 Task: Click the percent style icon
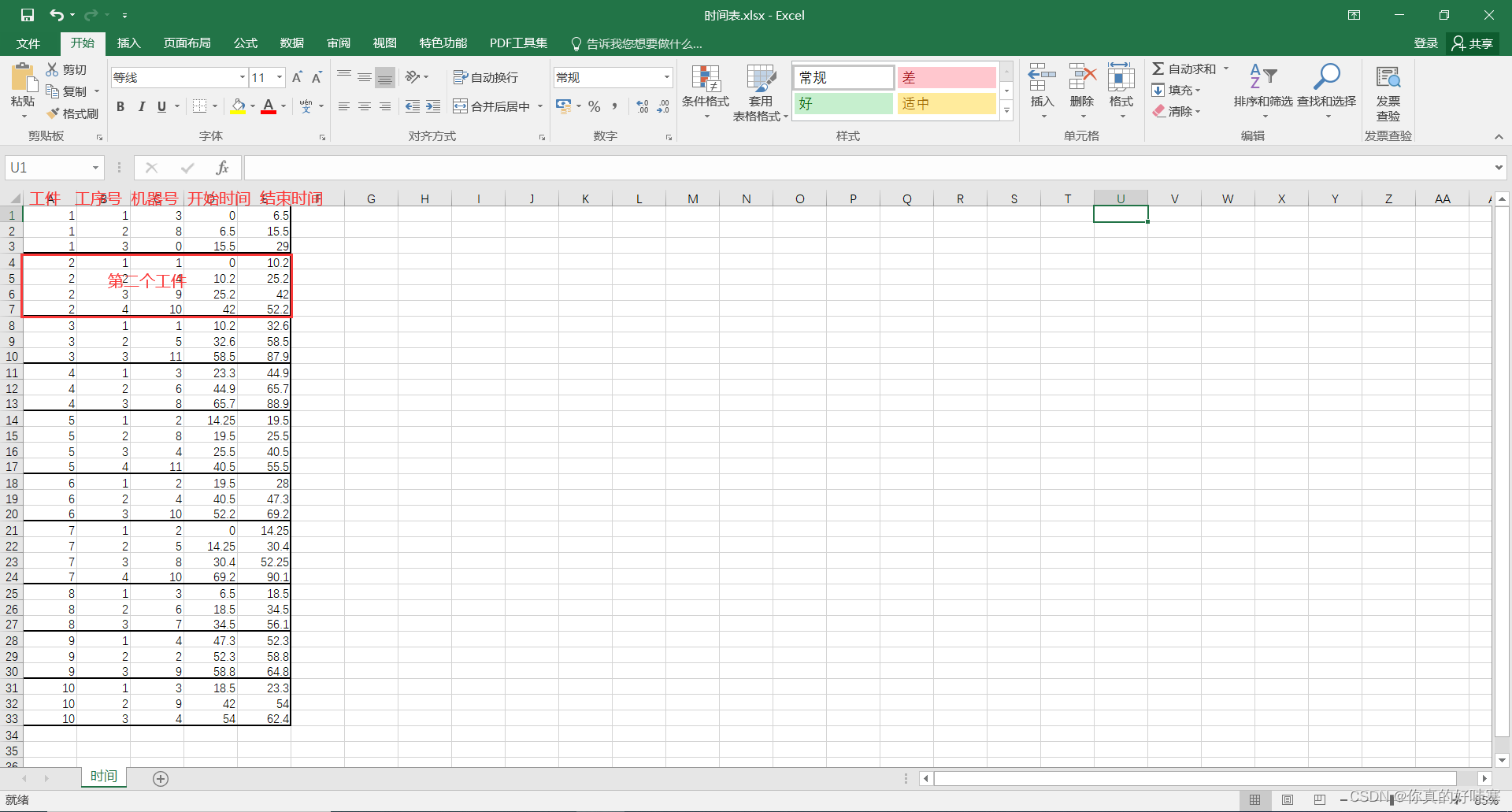coord(595,106)
